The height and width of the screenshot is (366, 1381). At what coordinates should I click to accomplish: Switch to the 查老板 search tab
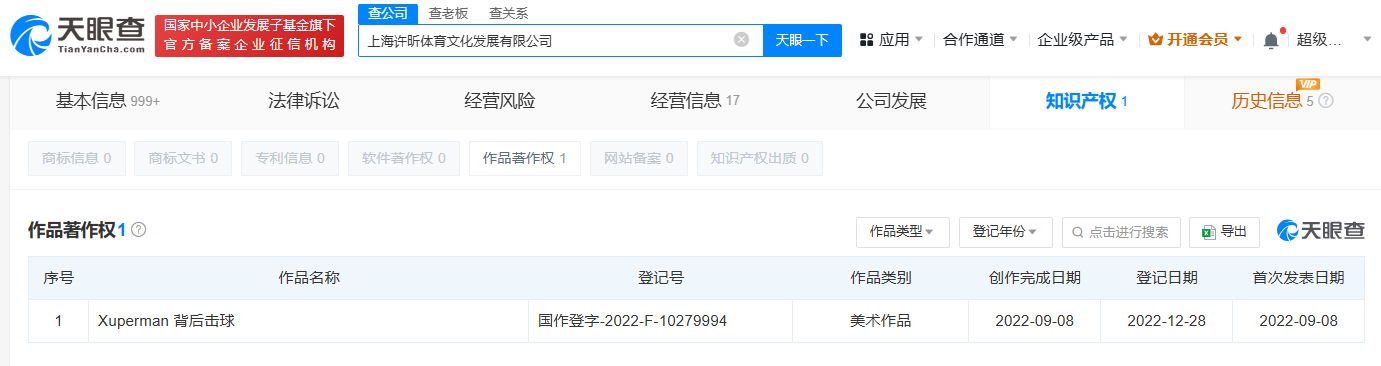point(448,13)
